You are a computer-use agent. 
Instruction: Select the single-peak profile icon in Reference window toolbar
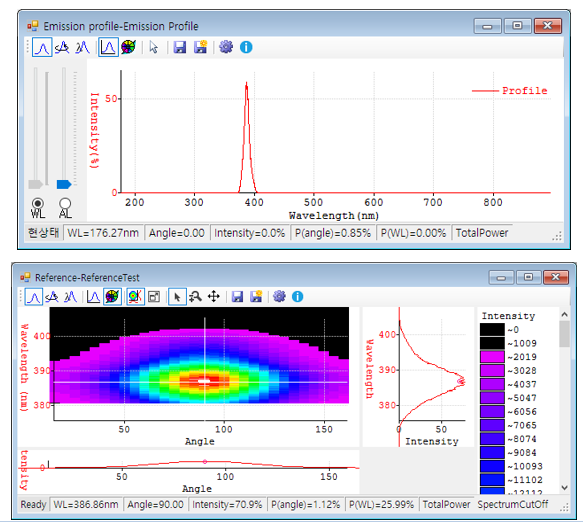[34, 297]
